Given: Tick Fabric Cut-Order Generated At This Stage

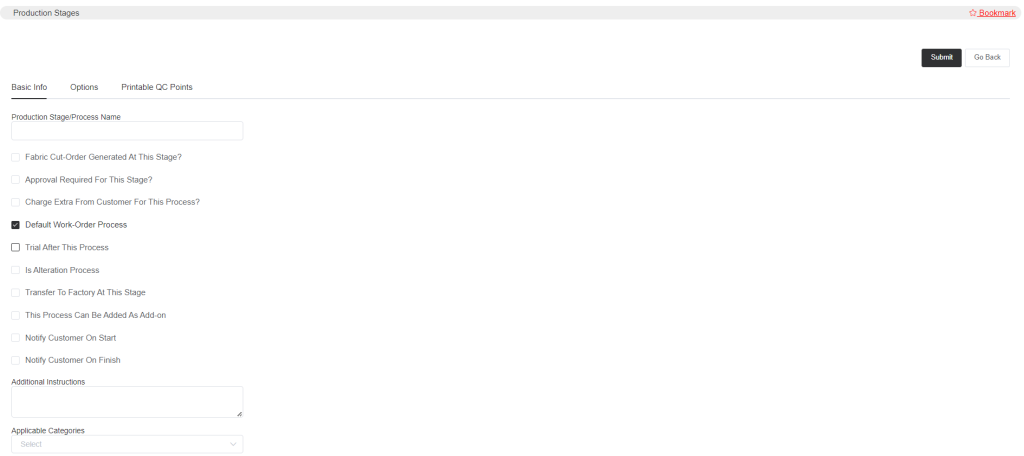Looking at the screenshot, I should tap(16, 157).
